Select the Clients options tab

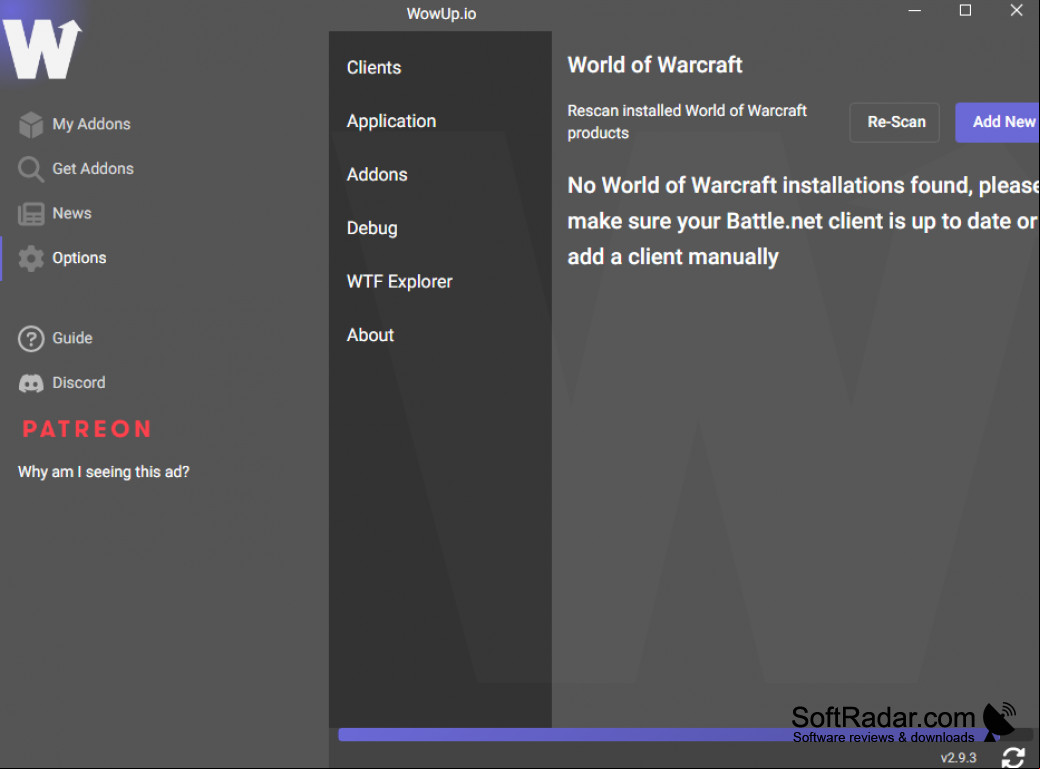click(374, 68)
